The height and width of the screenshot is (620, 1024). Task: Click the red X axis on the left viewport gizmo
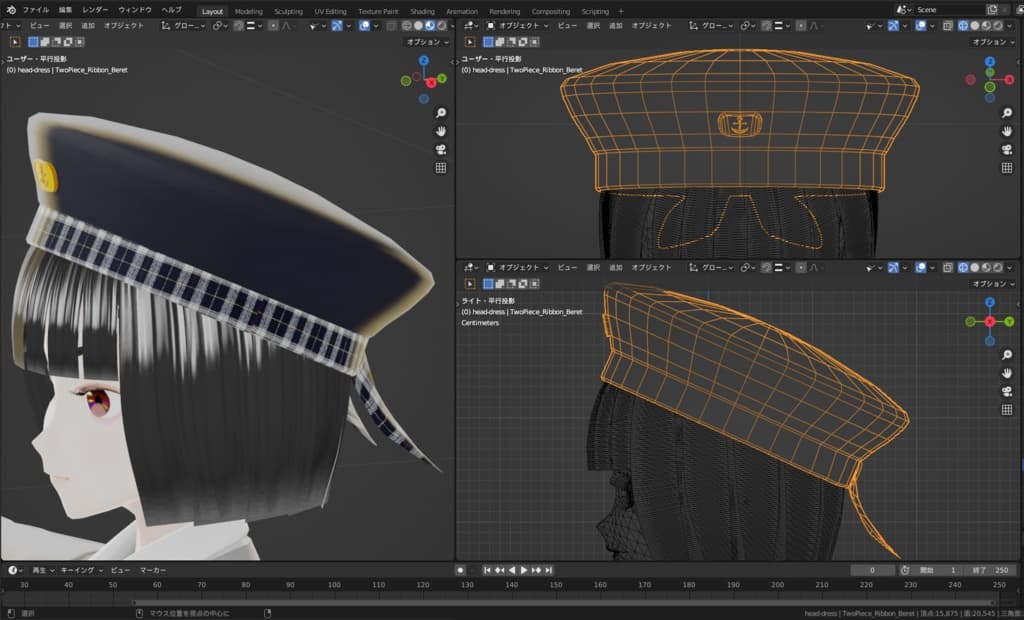click(x=431, y=80)
